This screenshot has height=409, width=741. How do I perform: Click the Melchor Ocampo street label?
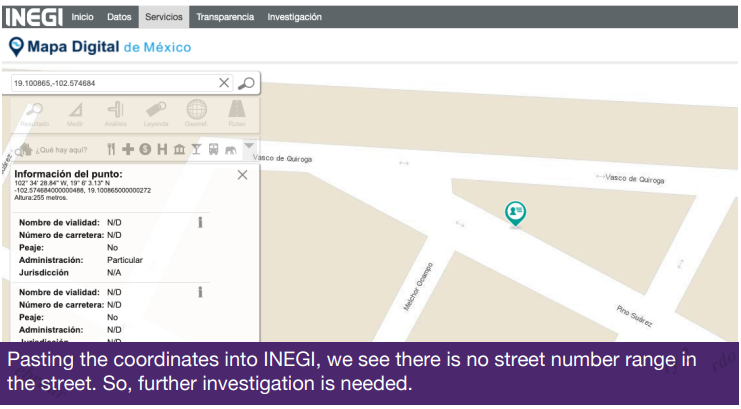tap(418, 287)
